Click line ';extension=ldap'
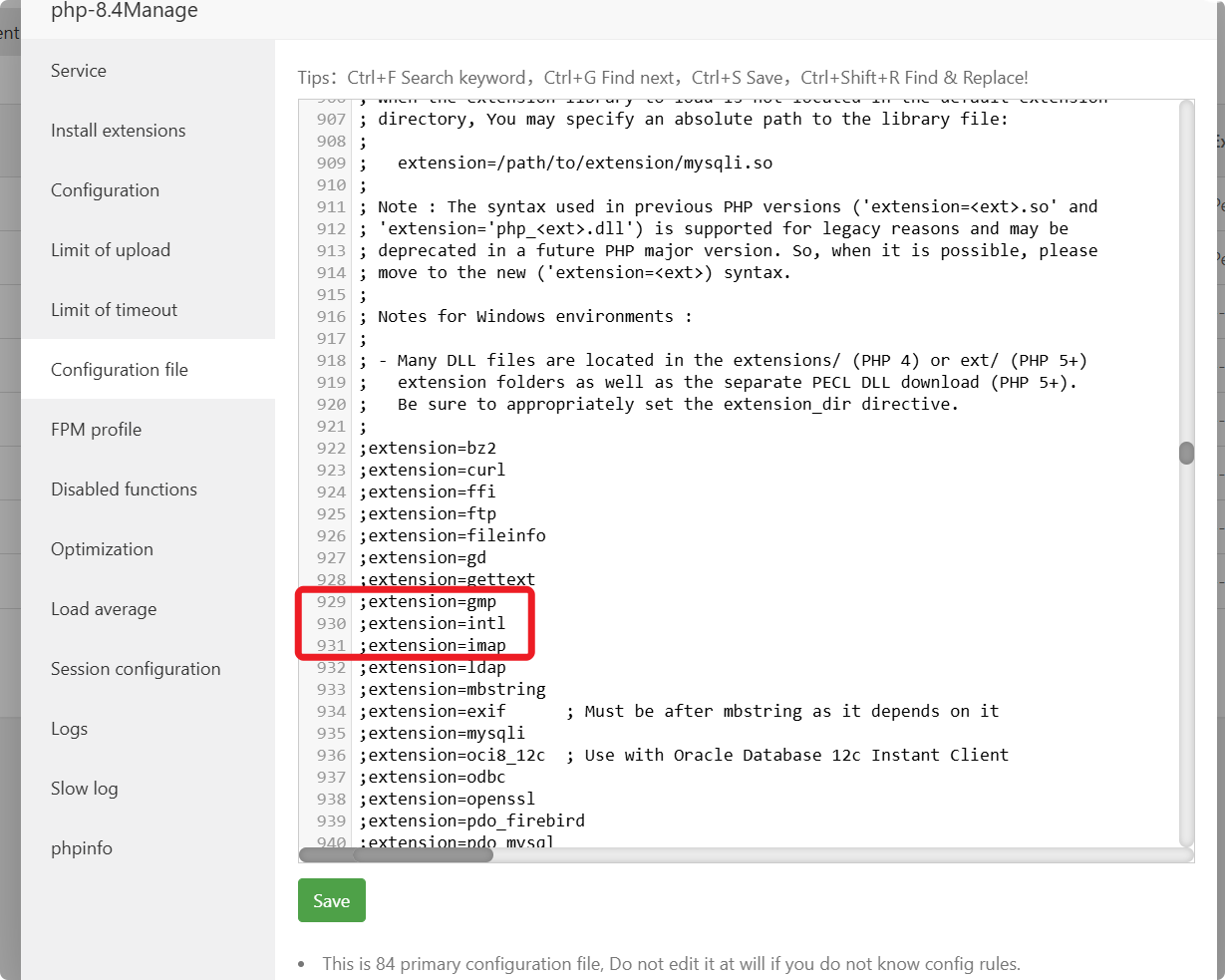Screen dimensions: 1225x980 (x=433, y=667)
